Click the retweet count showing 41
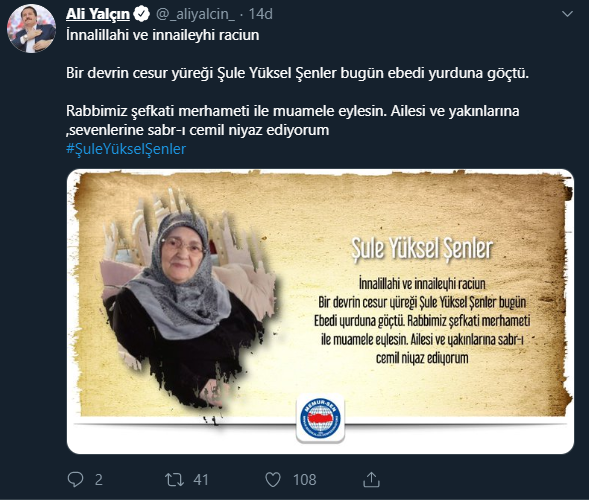 click(201, 480)
